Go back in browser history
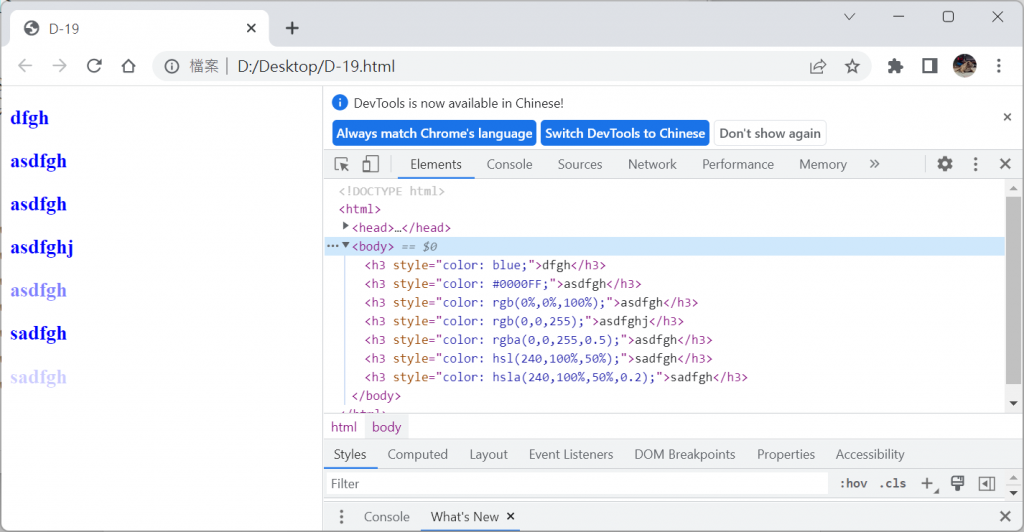Viewport: 1024px width, 532px height. [25, 66]
